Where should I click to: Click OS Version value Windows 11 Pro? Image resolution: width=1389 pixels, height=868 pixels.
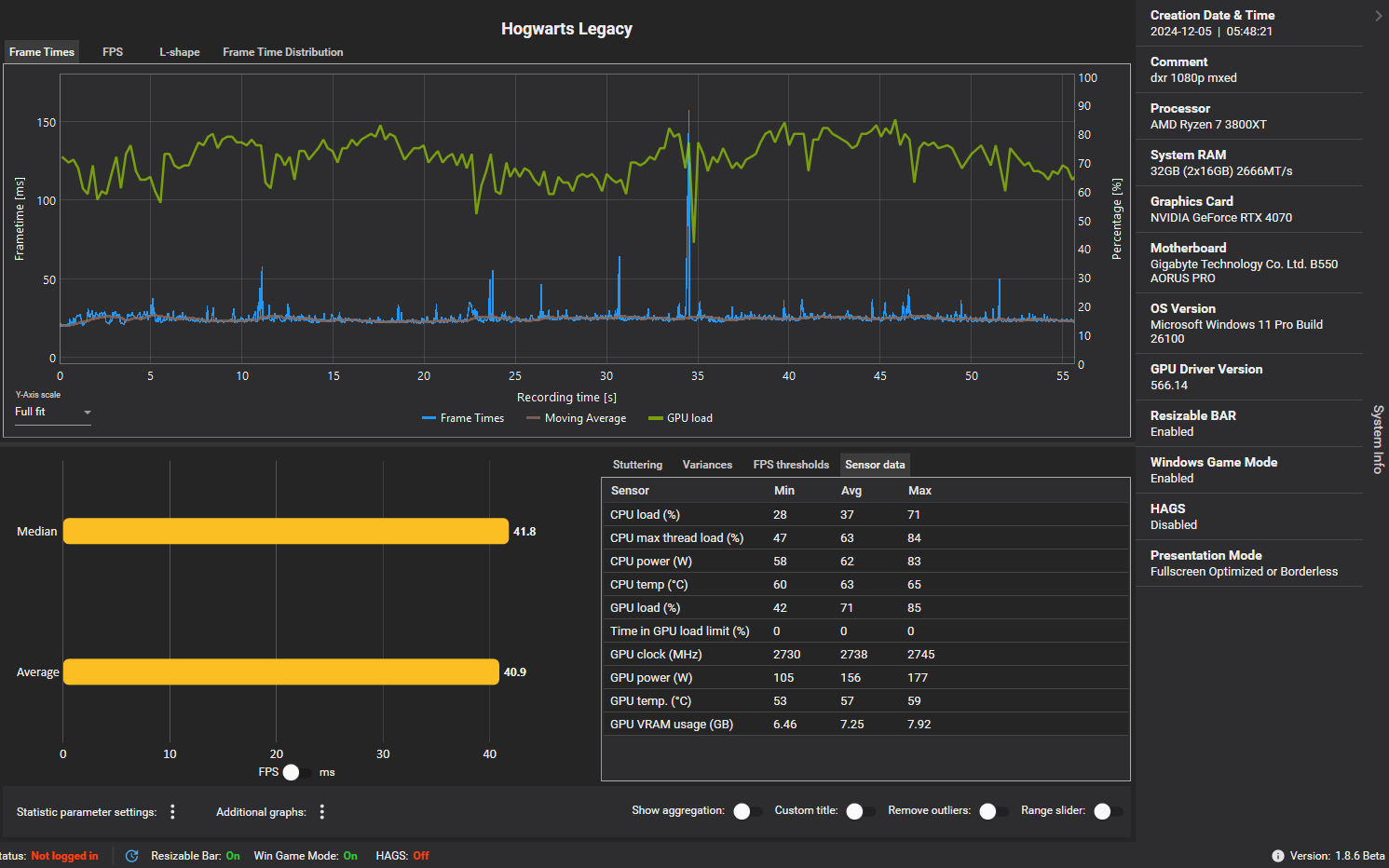tap(1236, 332)
